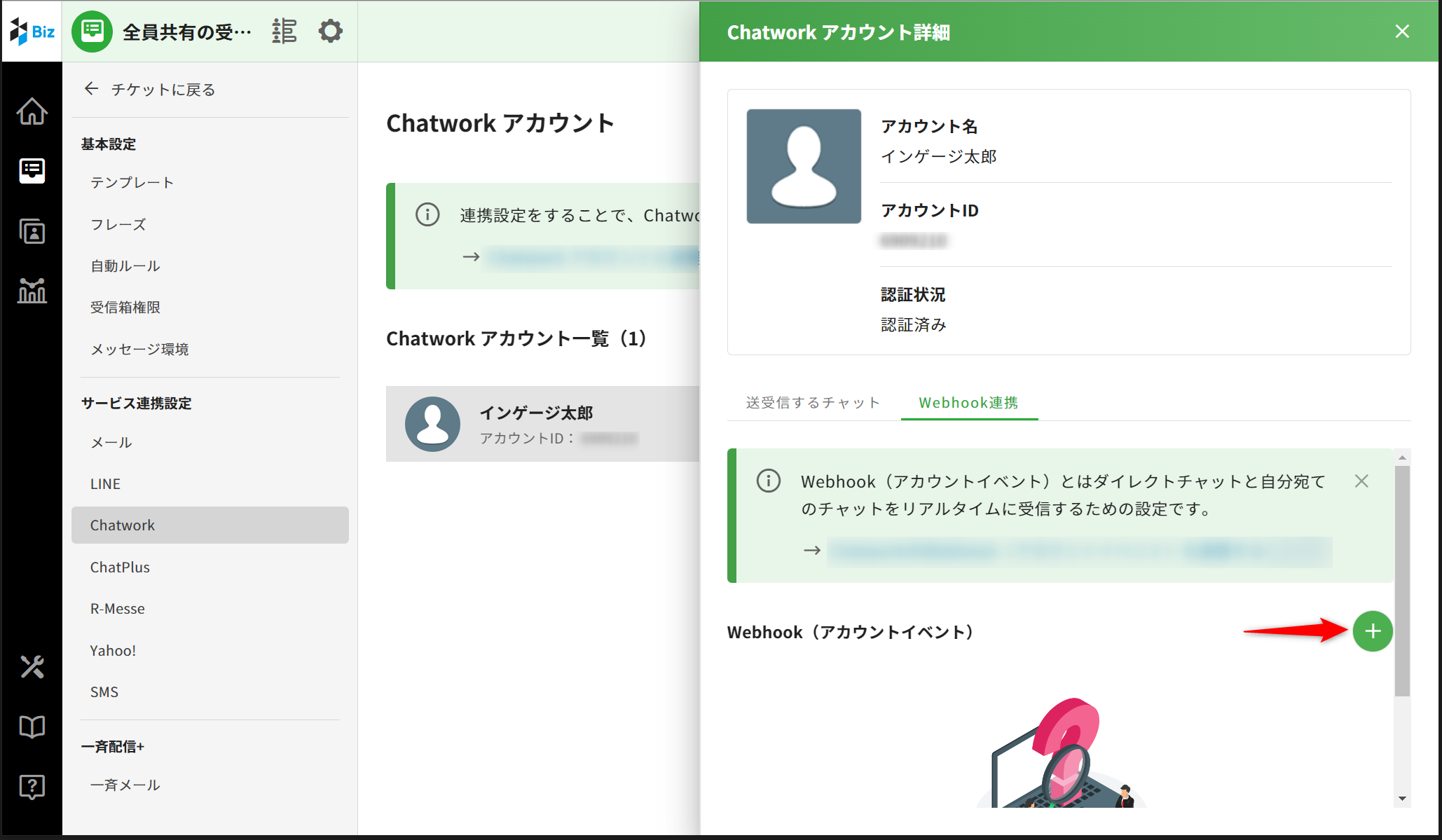The image size is (1442, 840).
Task: Click the Webhook（アカウントイベント） heading
Action: click(851, 632)
